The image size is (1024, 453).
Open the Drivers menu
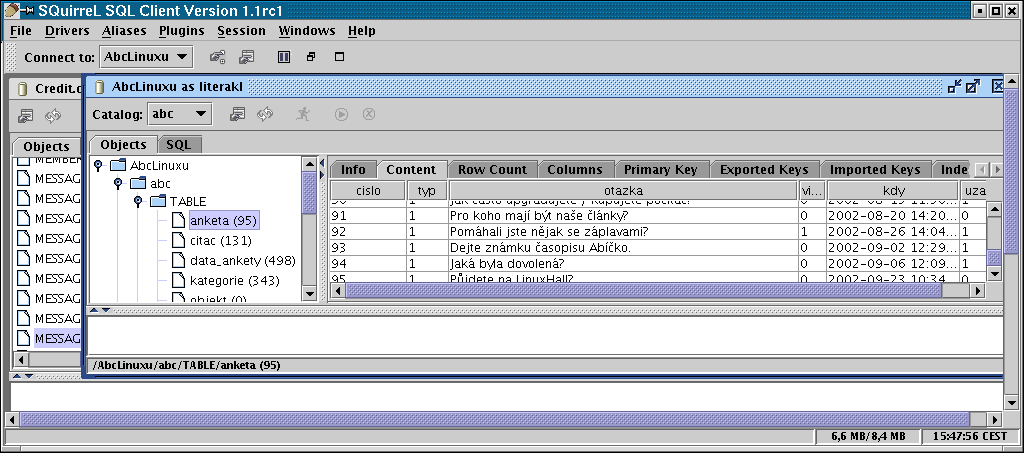click(67, 31)
